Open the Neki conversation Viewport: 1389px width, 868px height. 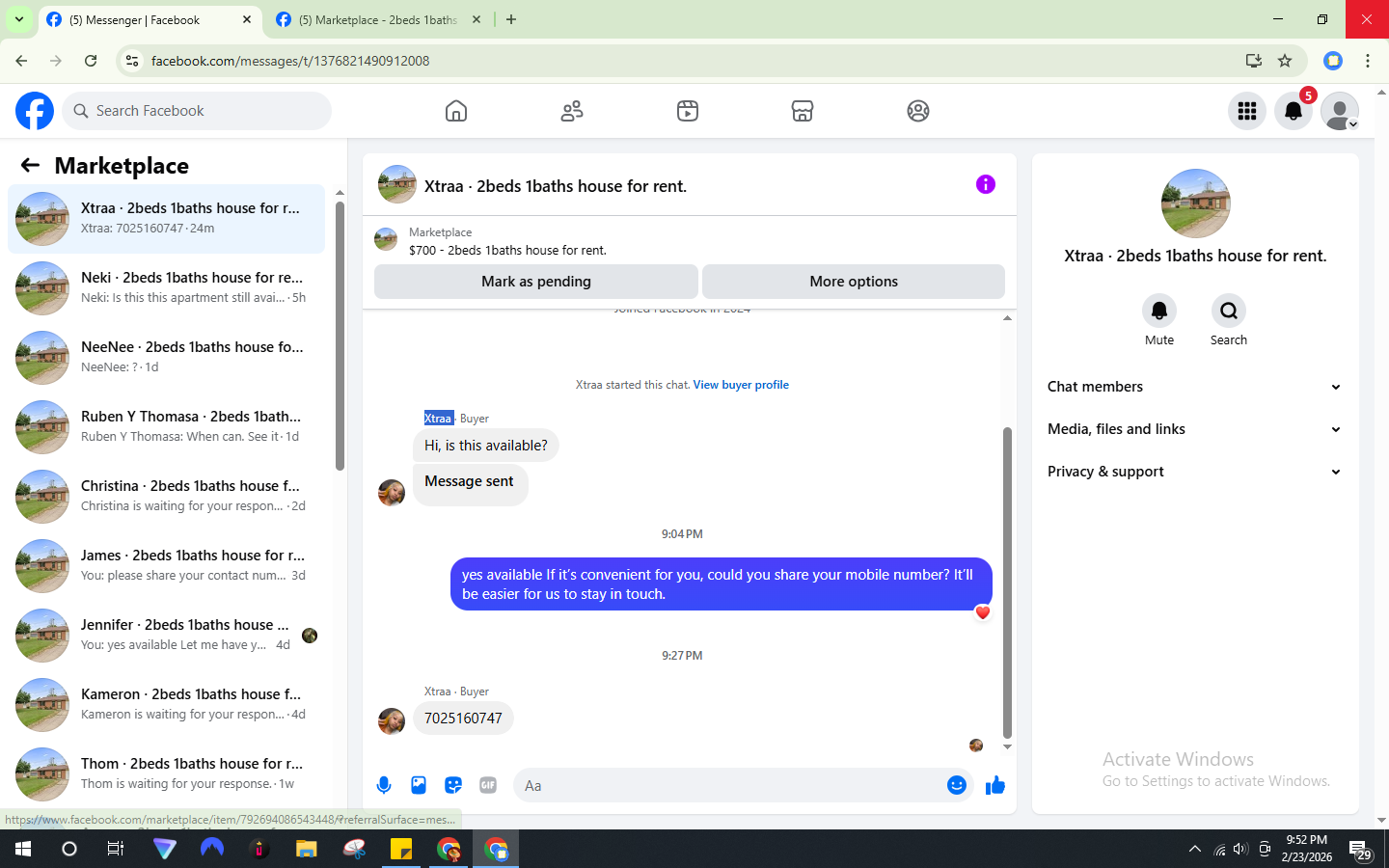(166, 288)
